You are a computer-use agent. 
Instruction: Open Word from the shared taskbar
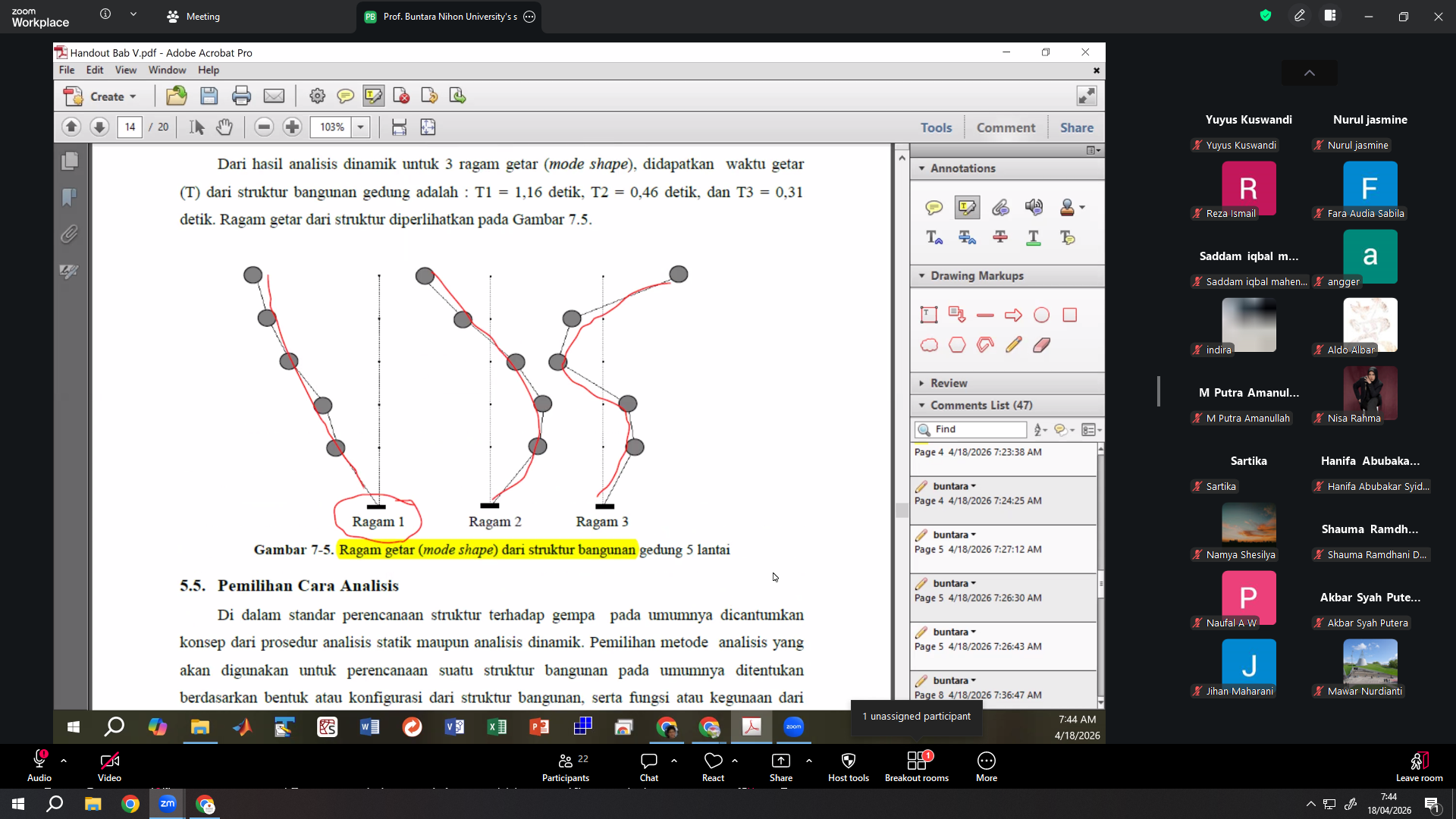[369, 727]
